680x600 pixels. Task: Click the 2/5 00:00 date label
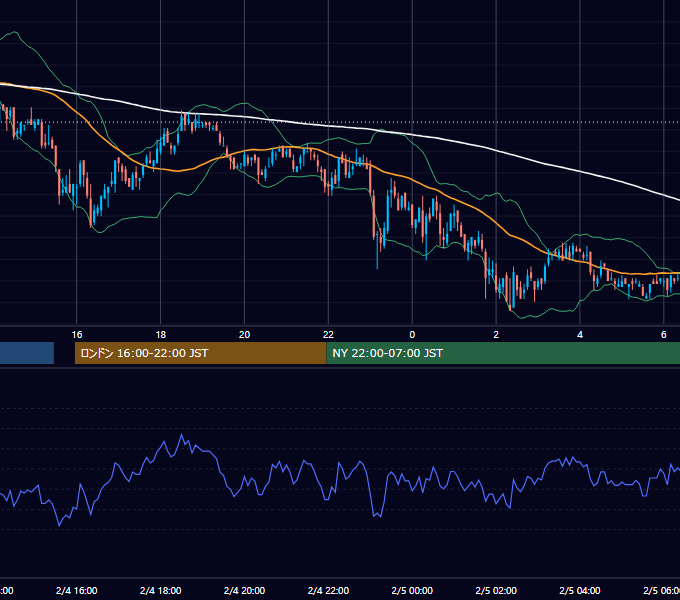(412, 591)
